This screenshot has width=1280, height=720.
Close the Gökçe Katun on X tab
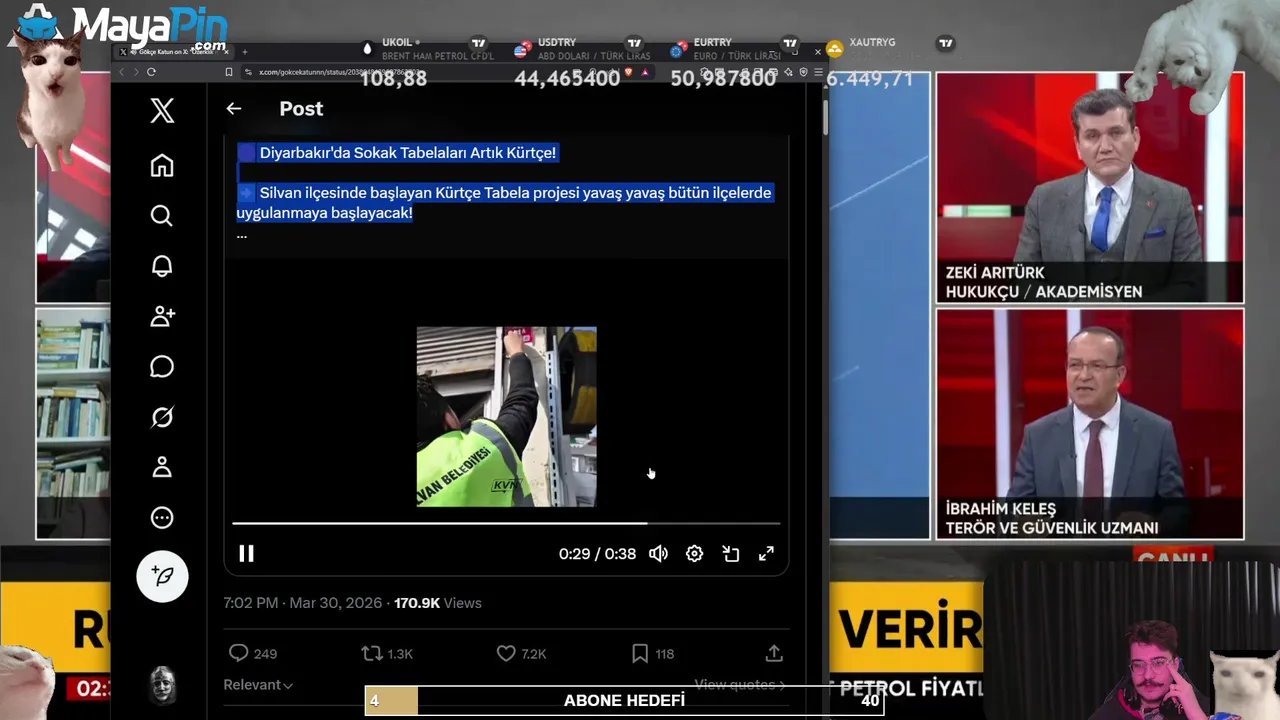point(226,51)
